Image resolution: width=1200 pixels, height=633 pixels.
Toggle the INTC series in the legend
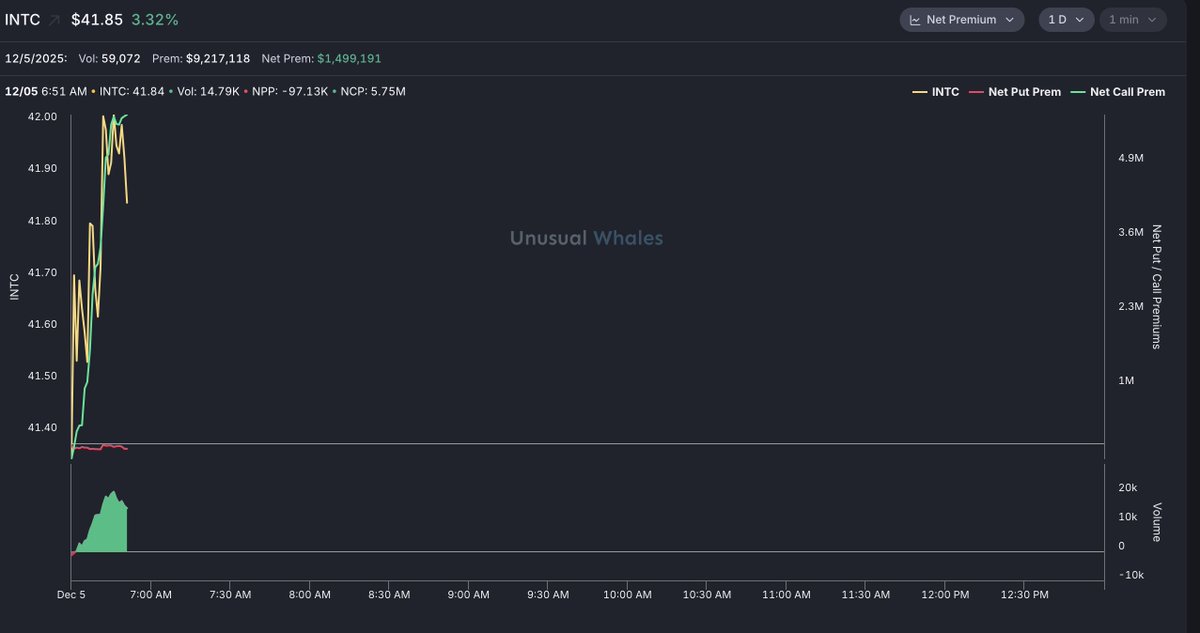tap(936, 92)
